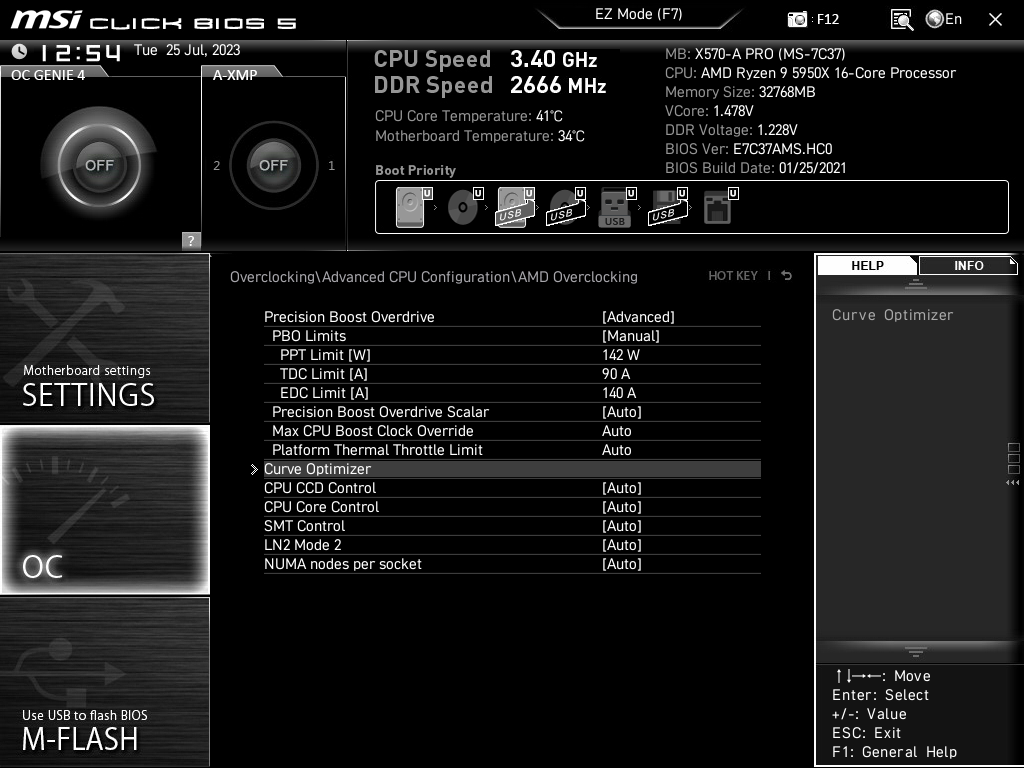The height and width of the screenshot is (768, 1024).
Task: Select the hard disk in Boot Priority
Action: pos(410,207)
